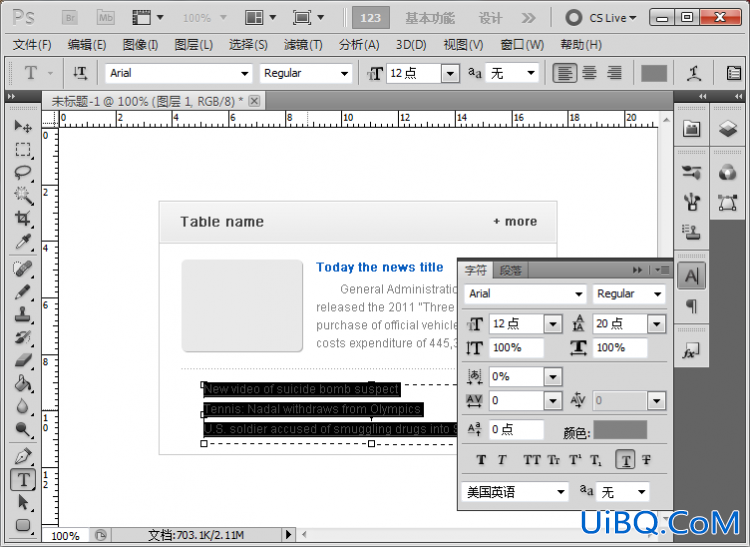Select the Healing Brush tool
This screenshot has width=750, height=547.
tap(22, 269)
